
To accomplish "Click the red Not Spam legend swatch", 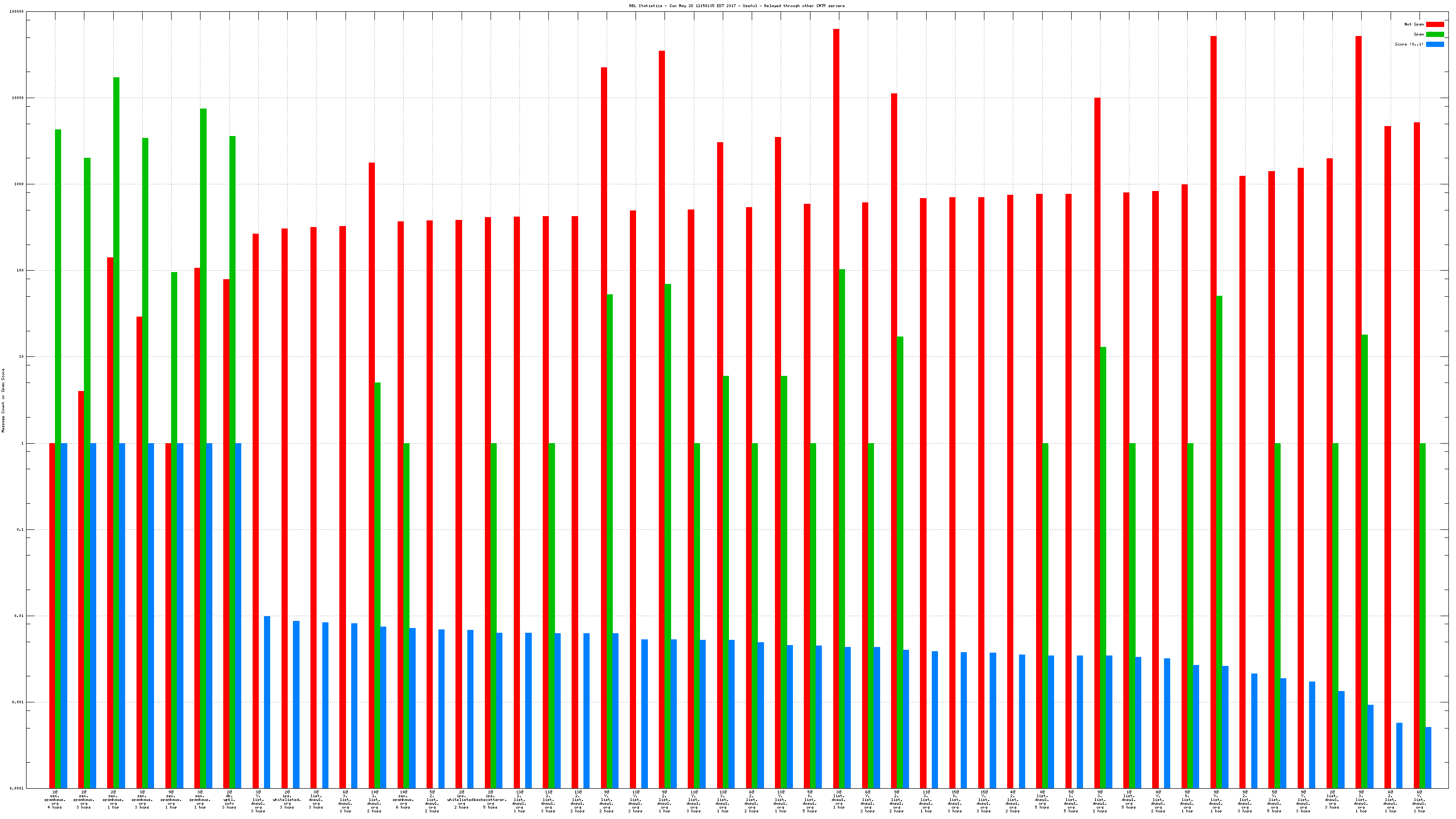I will [1435, 24].
